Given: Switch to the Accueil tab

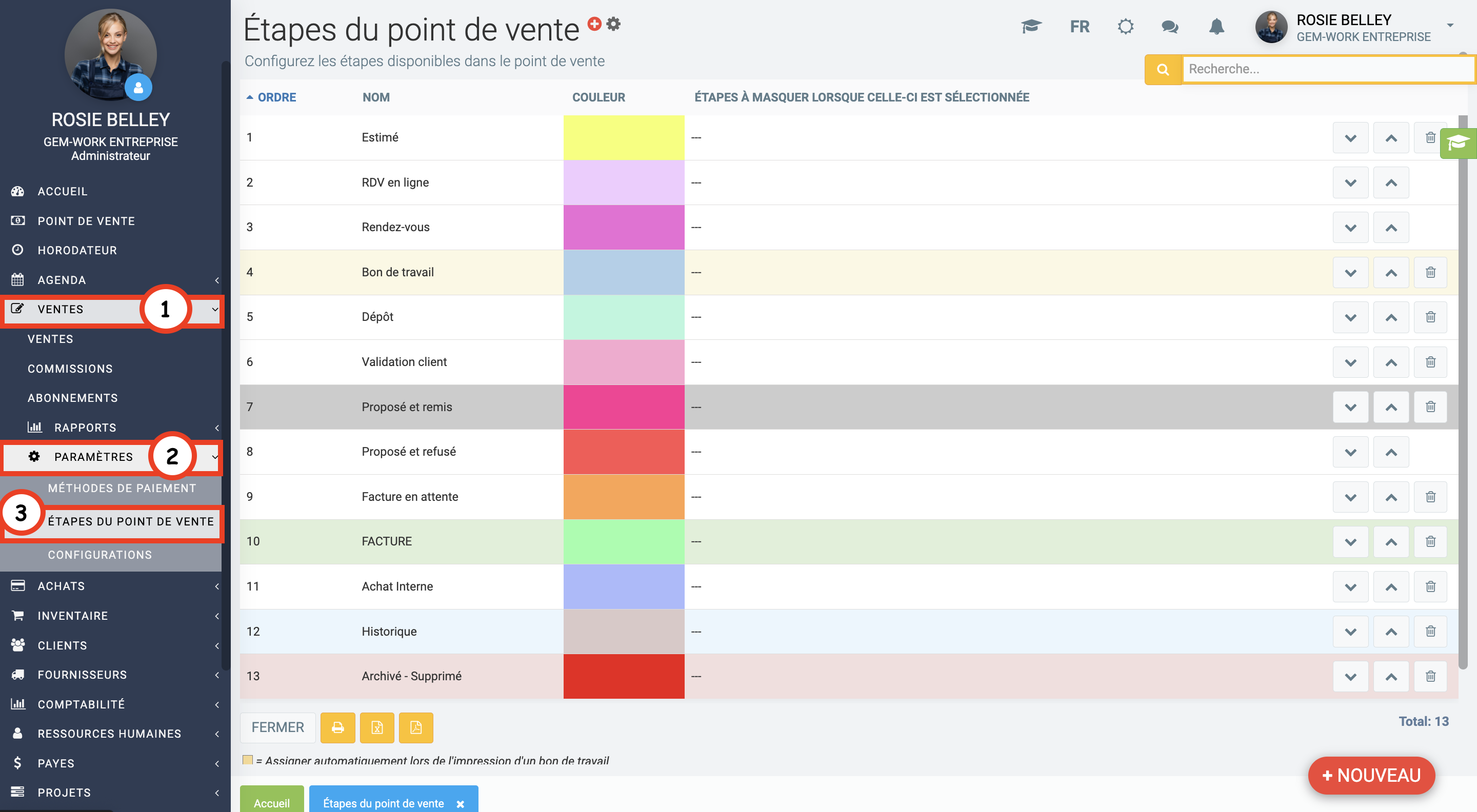Looking at the screenshot, I should [271, 802].
